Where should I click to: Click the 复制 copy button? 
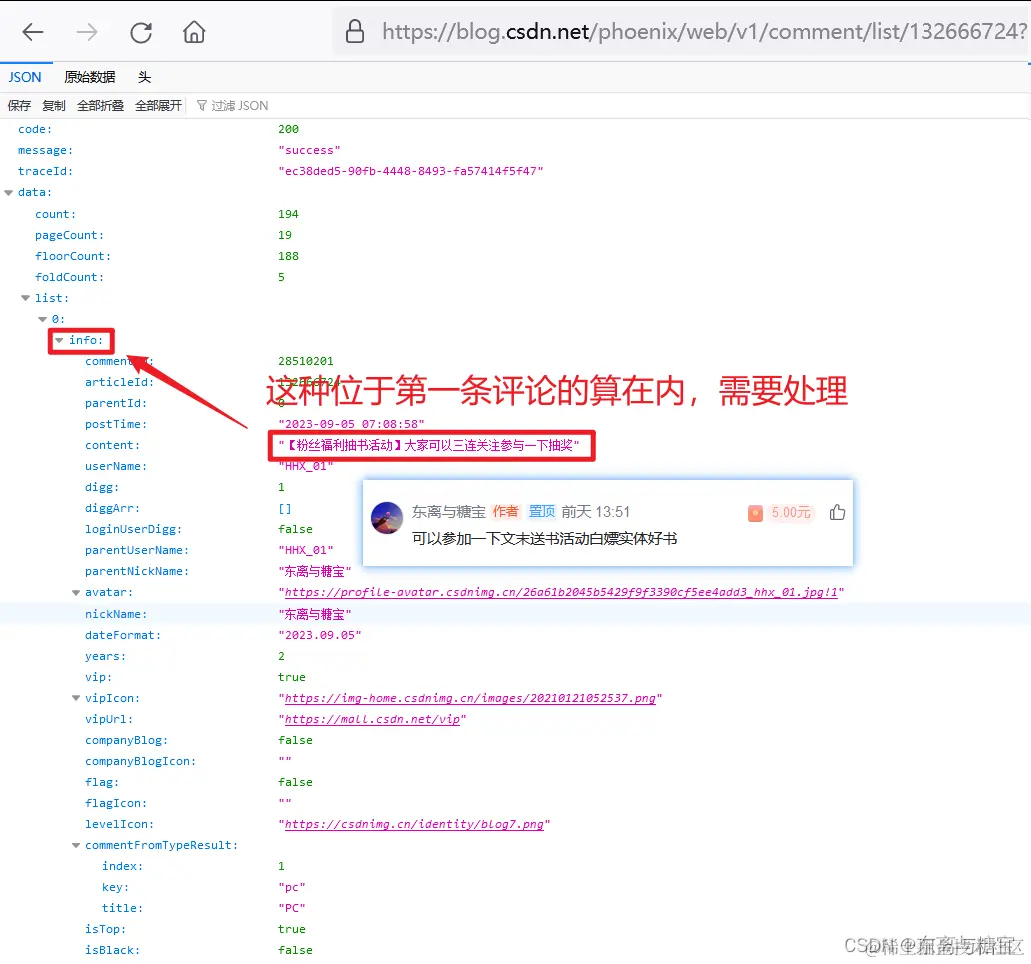[x=54, y=105]
